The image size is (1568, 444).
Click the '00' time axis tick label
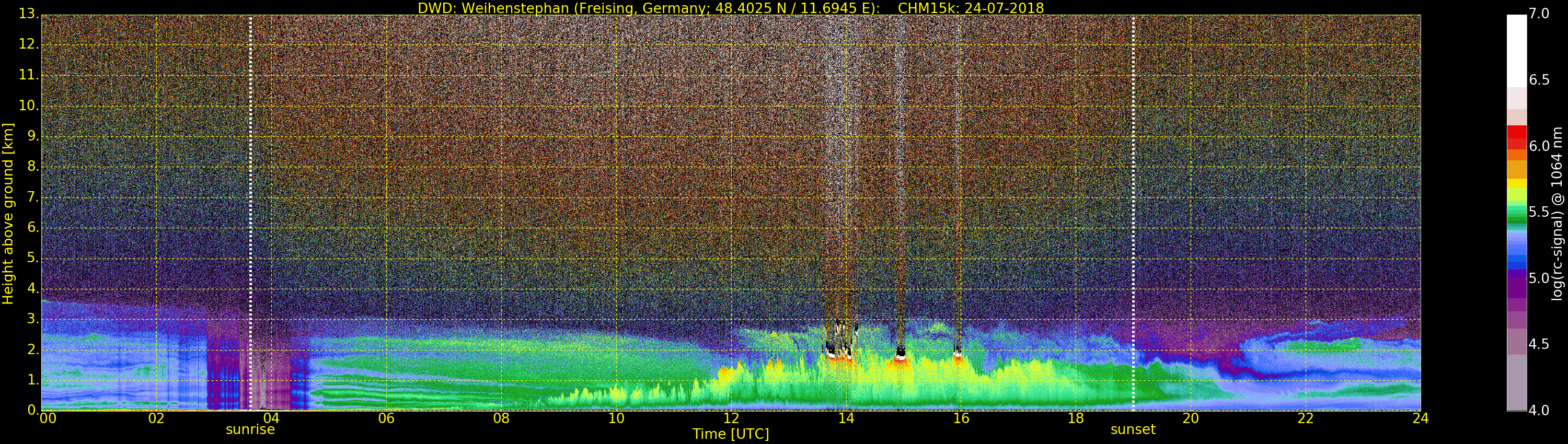(47, 418)
